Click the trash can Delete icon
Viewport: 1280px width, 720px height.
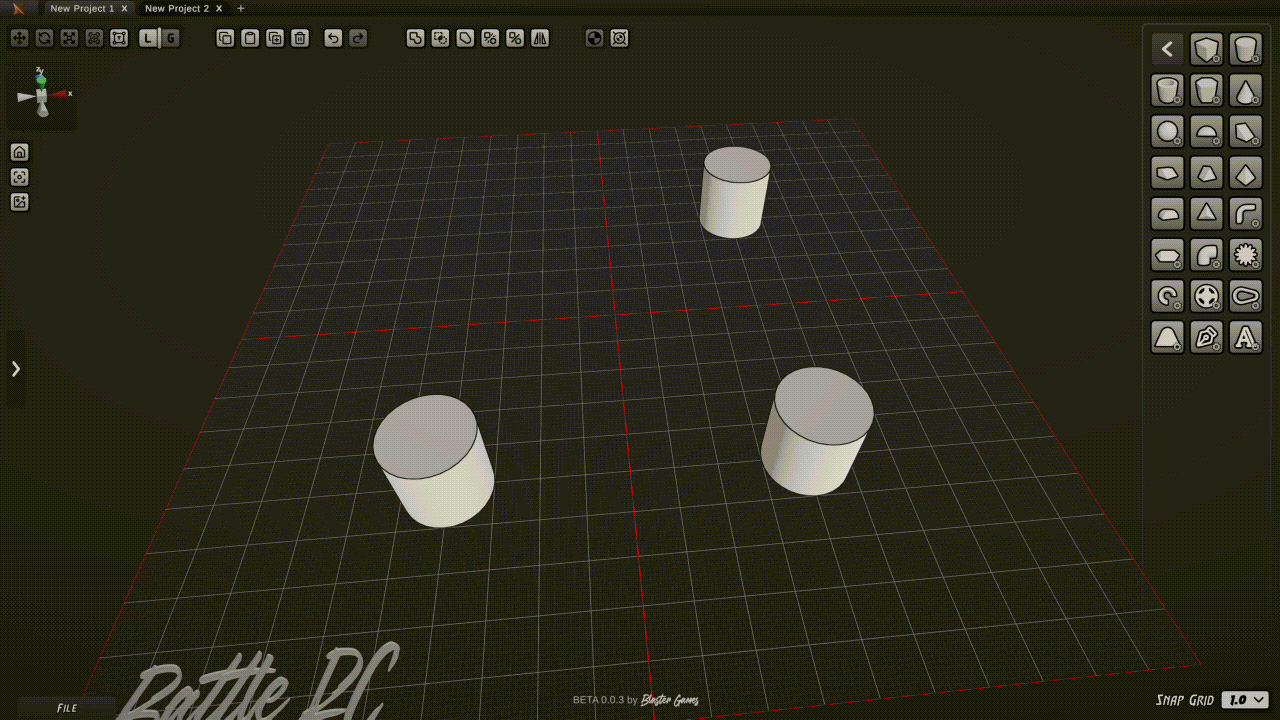point(300,38)
